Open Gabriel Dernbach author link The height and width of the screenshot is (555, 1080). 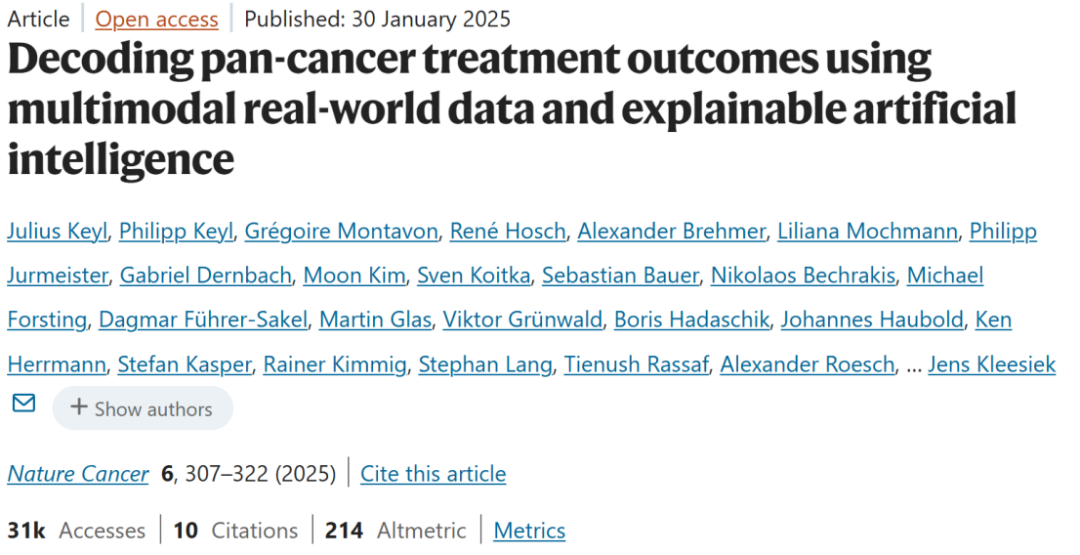[204, 275]
